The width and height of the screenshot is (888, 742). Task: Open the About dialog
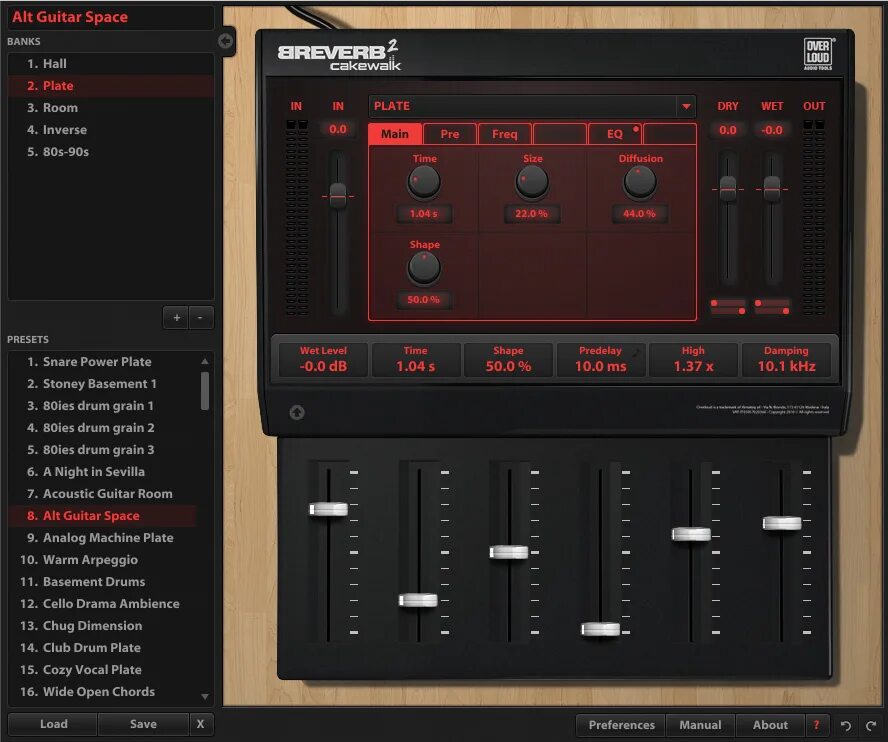(770, 725)
